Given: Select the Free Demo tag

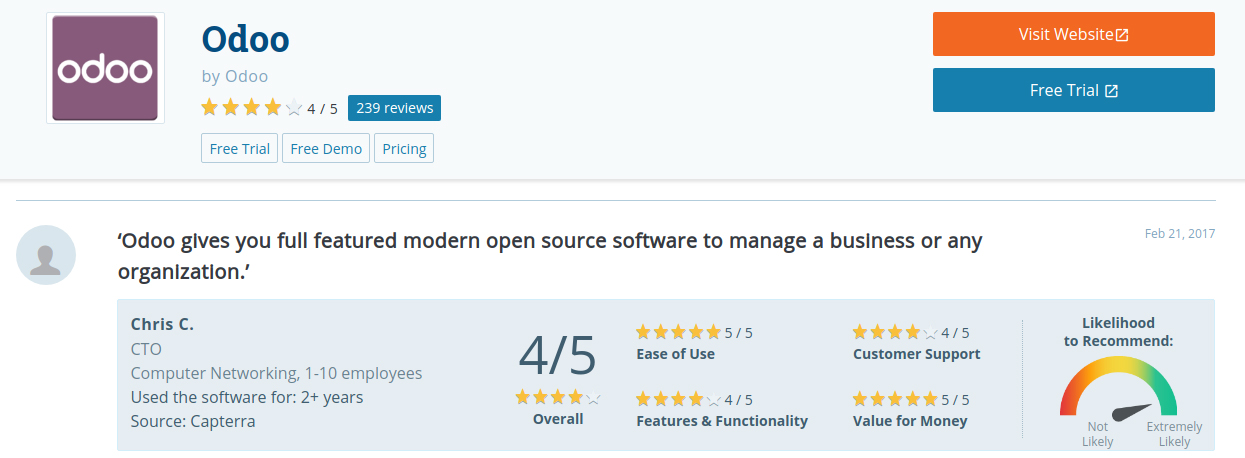Looking at the screenshot, I should tap(326, 148).
